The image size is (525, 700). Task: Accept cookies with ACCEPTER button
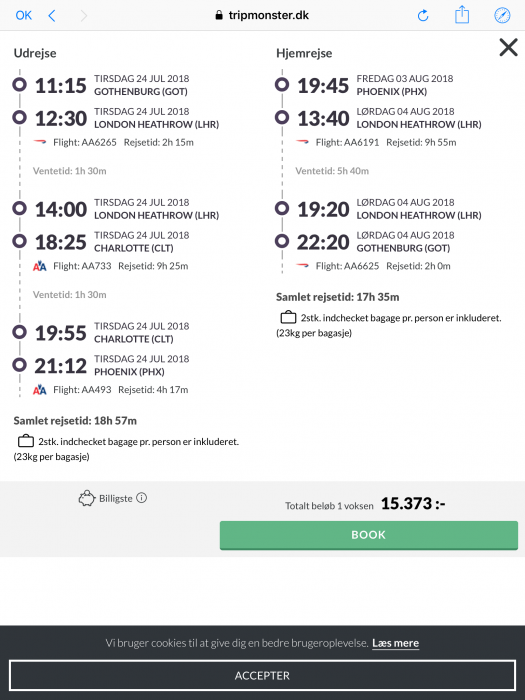click(262, 675)
